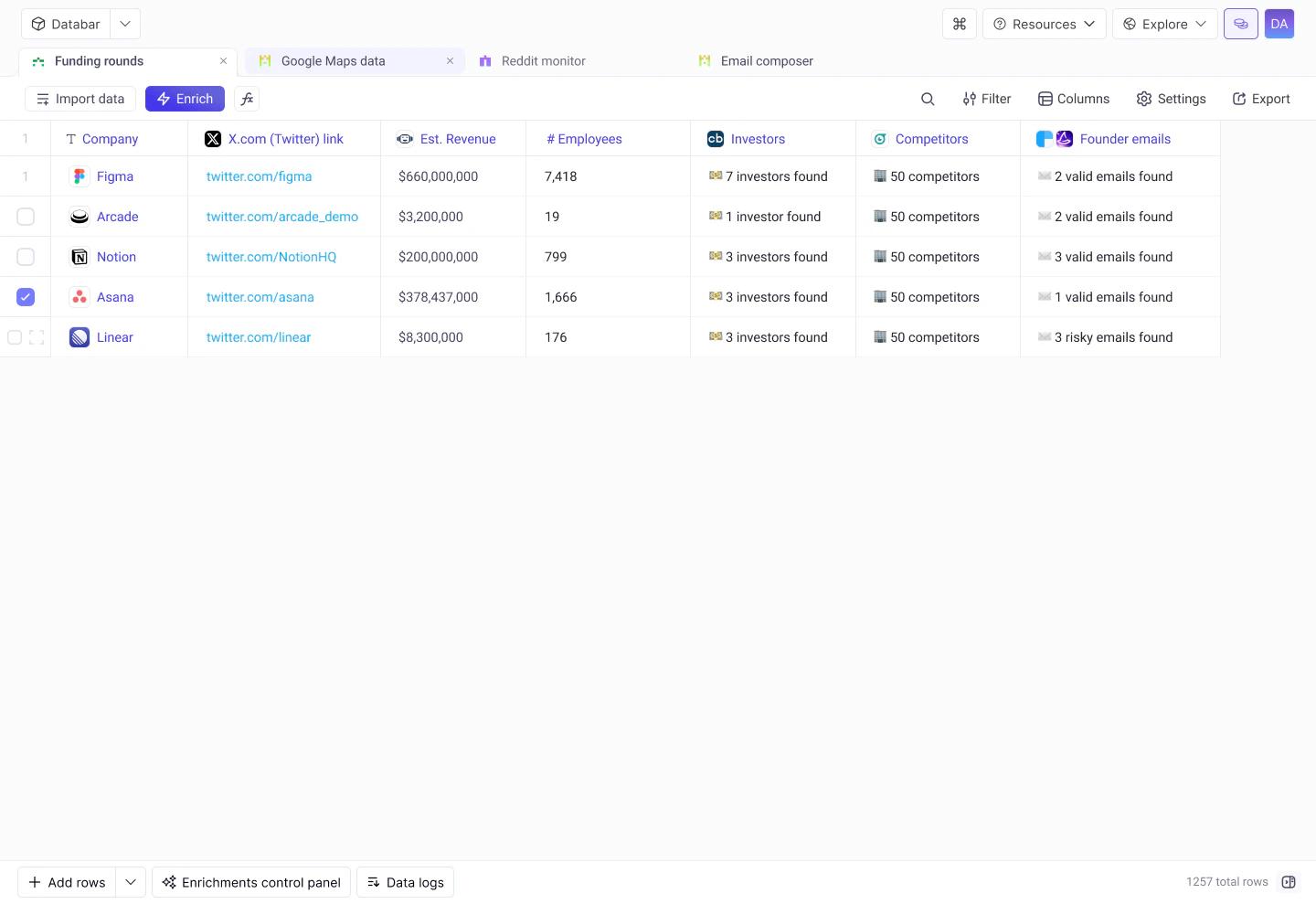Click the '7 investors found' cell
The width and height of the screenshot is (1316, 904).
tap(773, 176)
